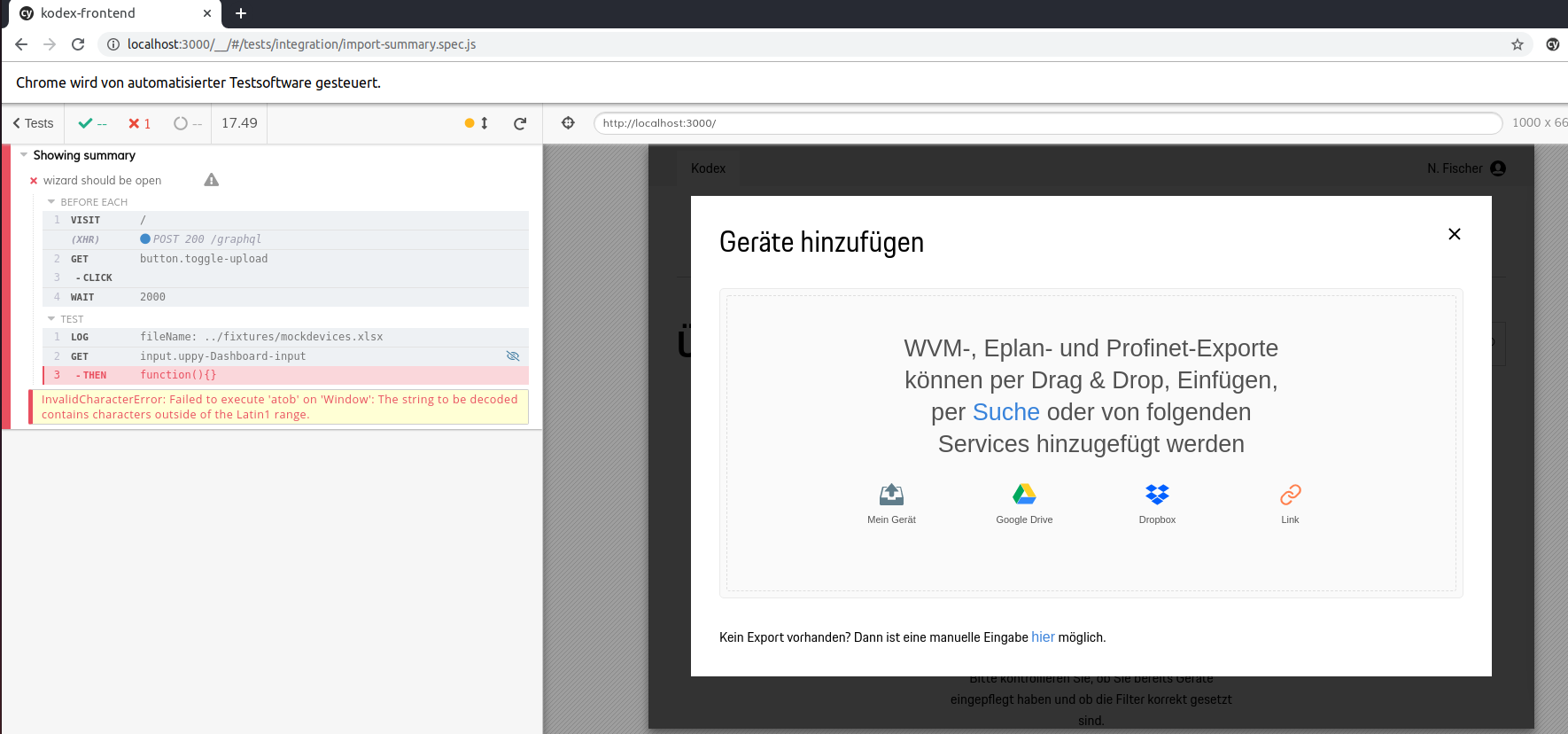Click the browser forward arrow
Image resolution: width=1568 pixels, height=734 pixels.
[x=50, y=44]
